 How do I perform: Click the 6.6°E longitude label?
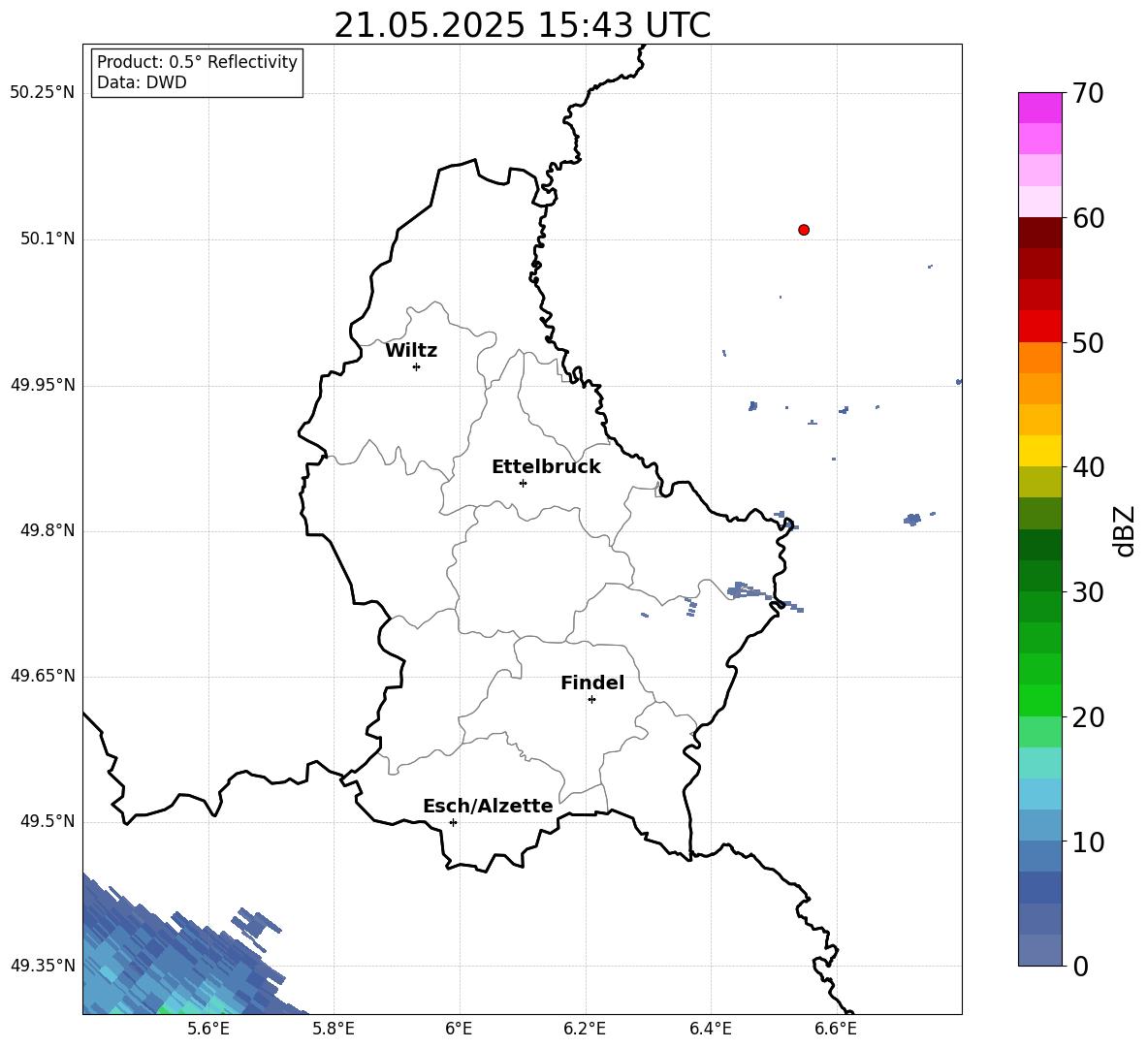pos(836,1029)
